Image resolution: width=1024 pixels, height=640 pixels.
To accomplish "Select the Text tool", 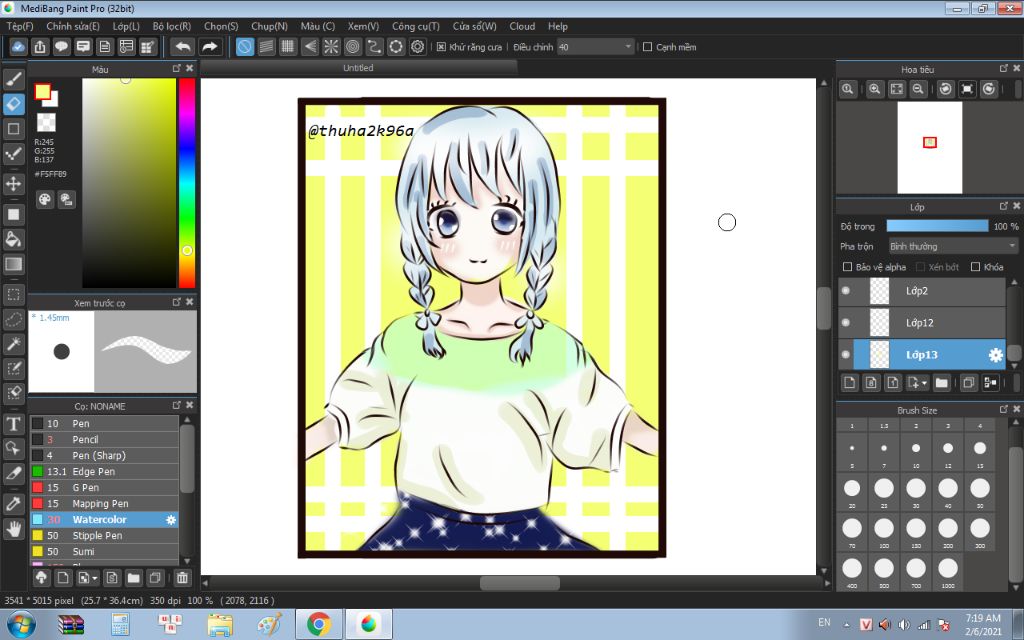I will (x=14, y=424).
